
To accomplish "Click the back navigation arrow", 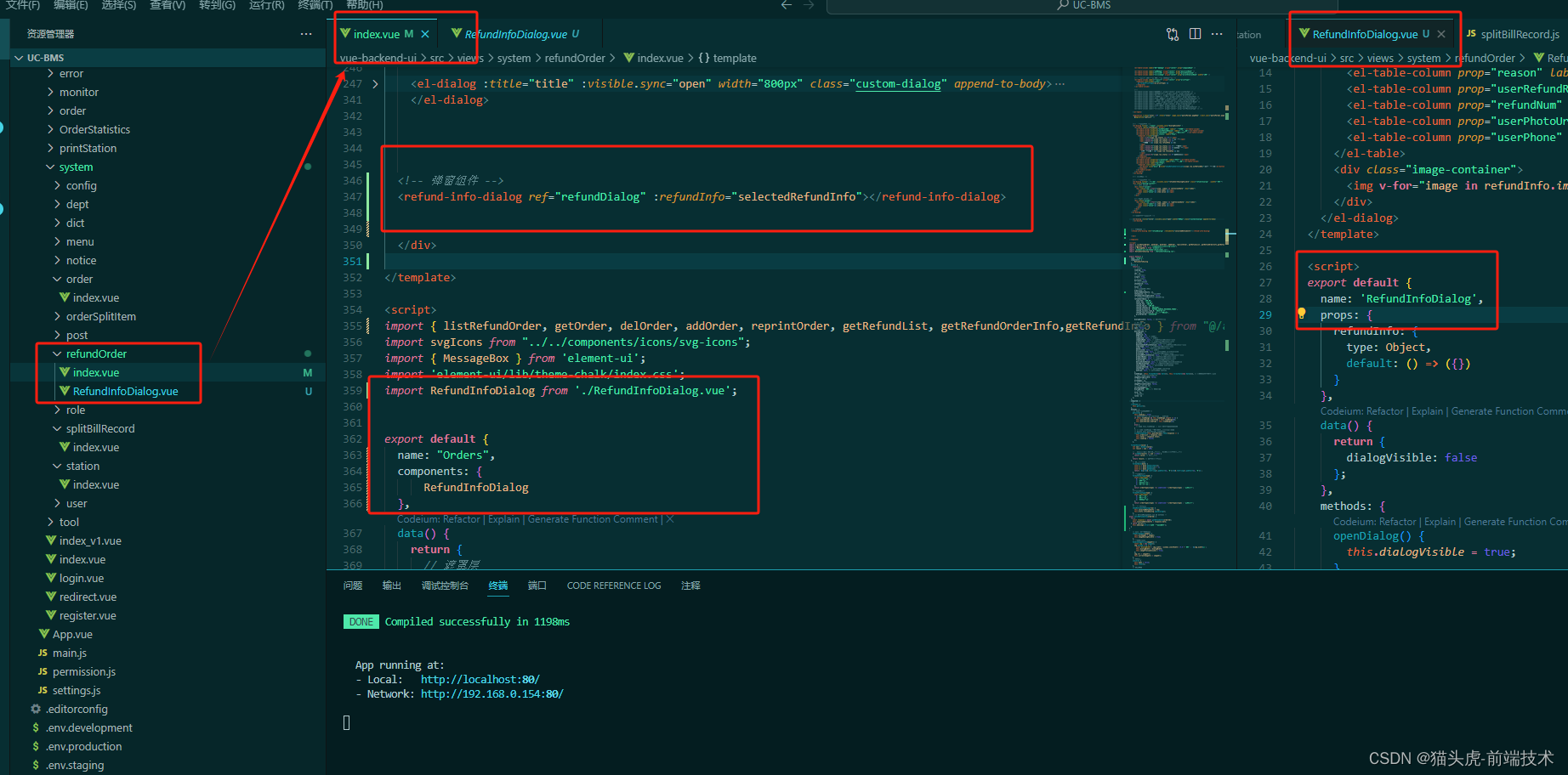I will click(x=785, y=5).
